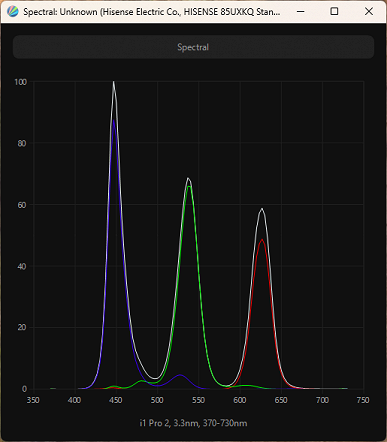Click the small blue bump near 530nm

pyautogui.click(x=180, y=375)
